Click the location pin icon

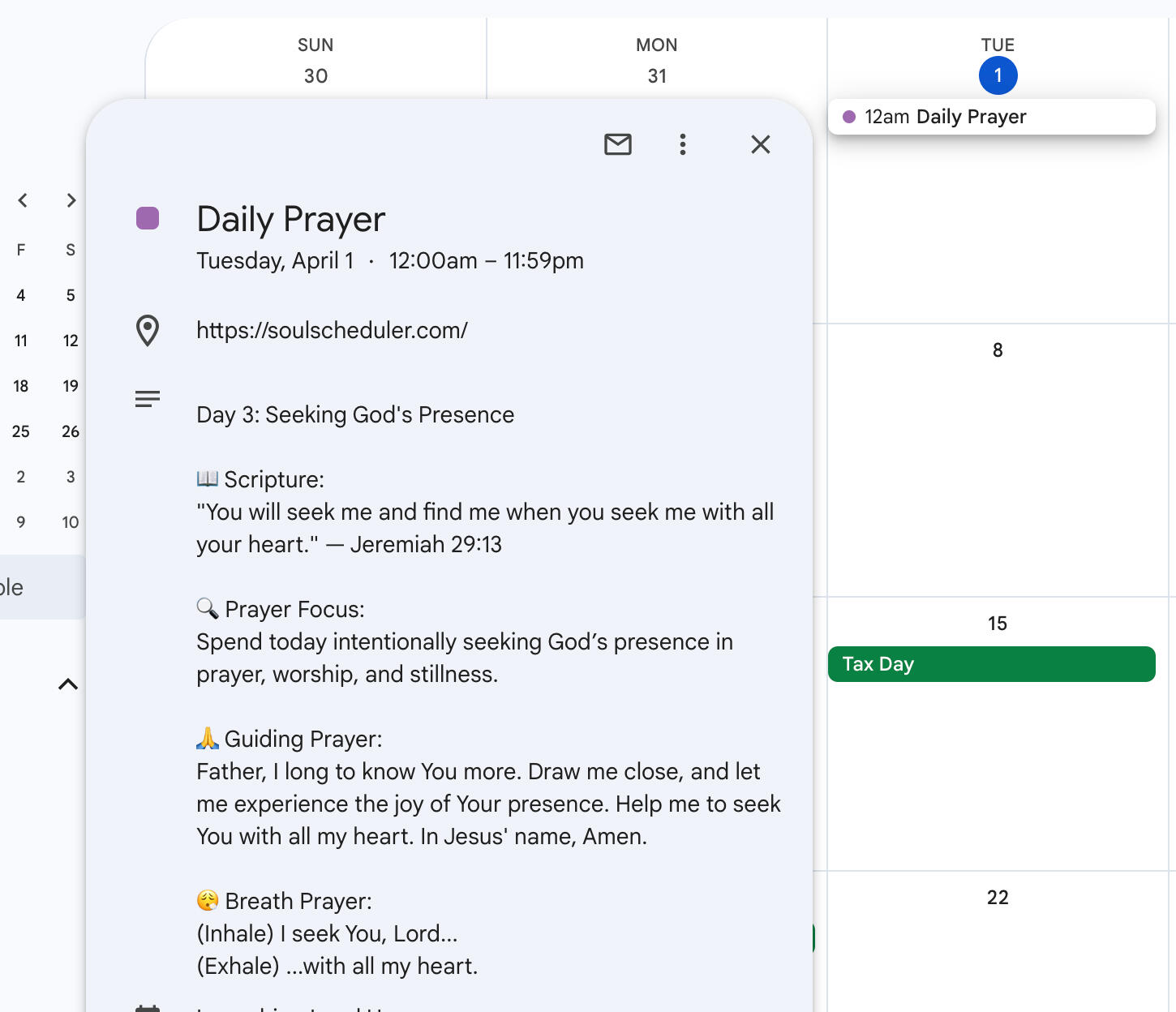[148, 331]
